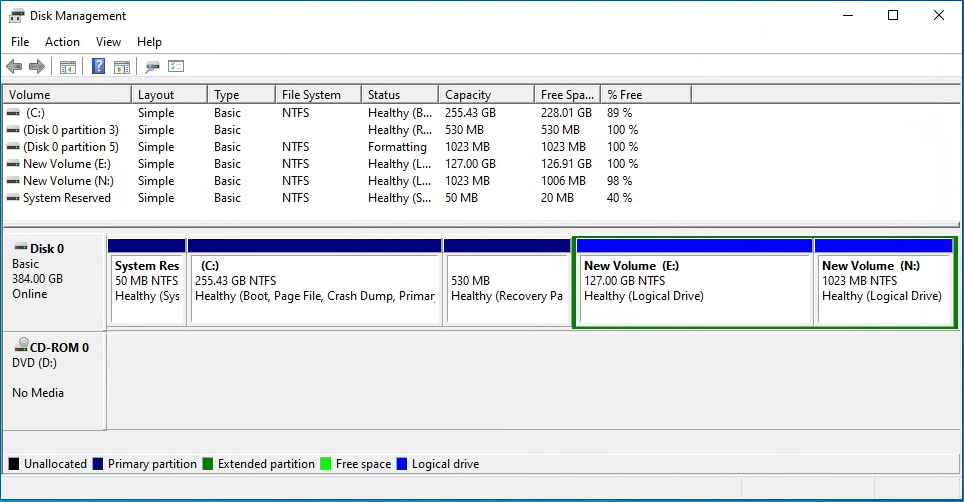Open the Action menu

(62, 42)
